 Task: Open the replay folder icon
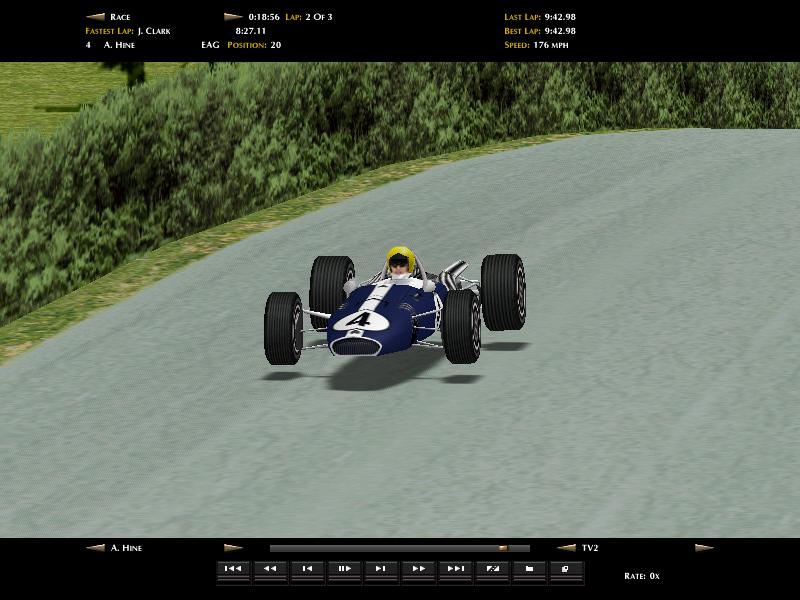click(x=529, y=569)
